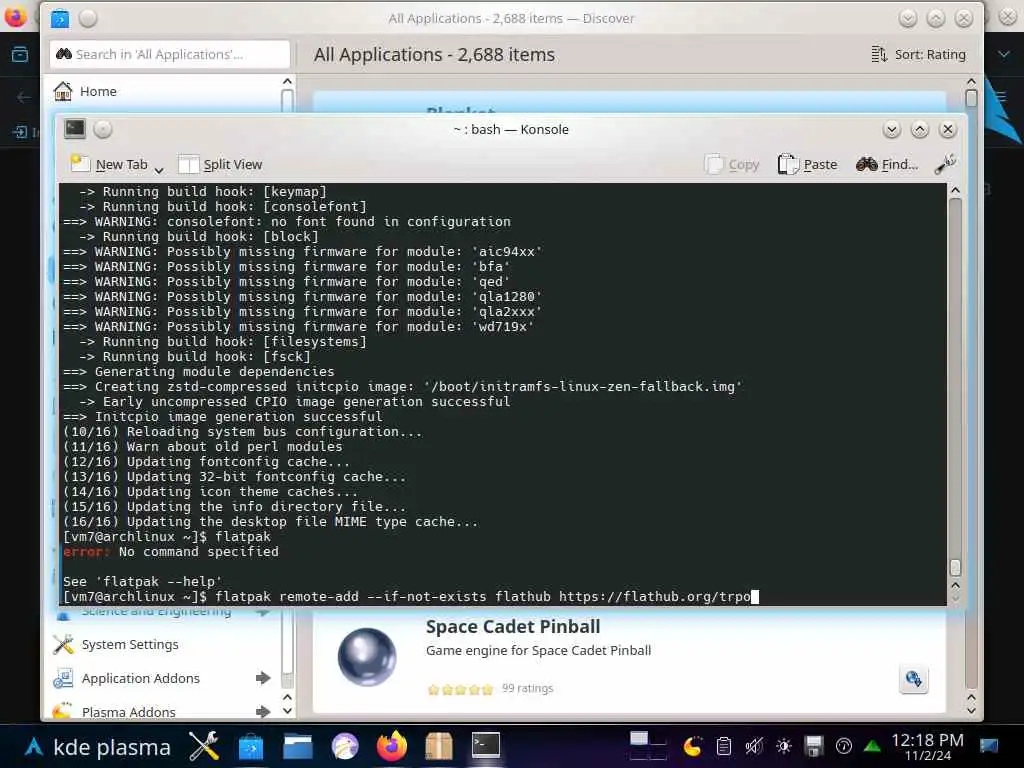The width and height of the screenshot is (1024, 768).
Task: Click the disabled Copy button in Konsole
Action: [732, 165]
